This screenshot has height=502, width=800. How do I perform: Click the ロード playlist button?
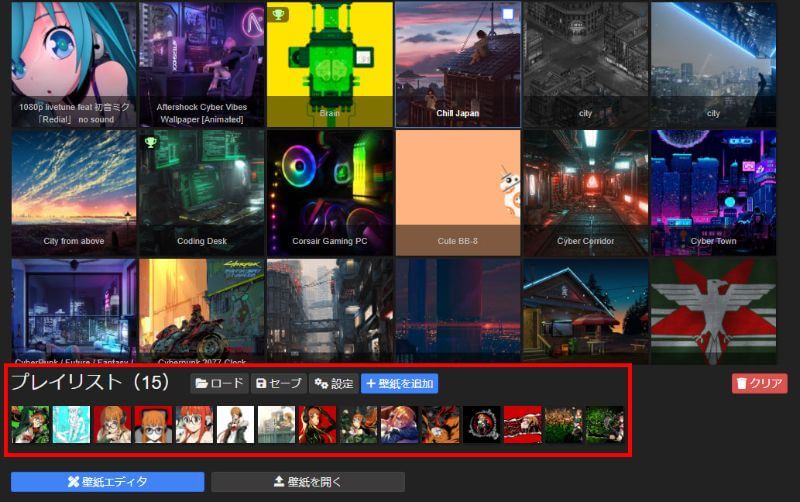tap(219, 383)
